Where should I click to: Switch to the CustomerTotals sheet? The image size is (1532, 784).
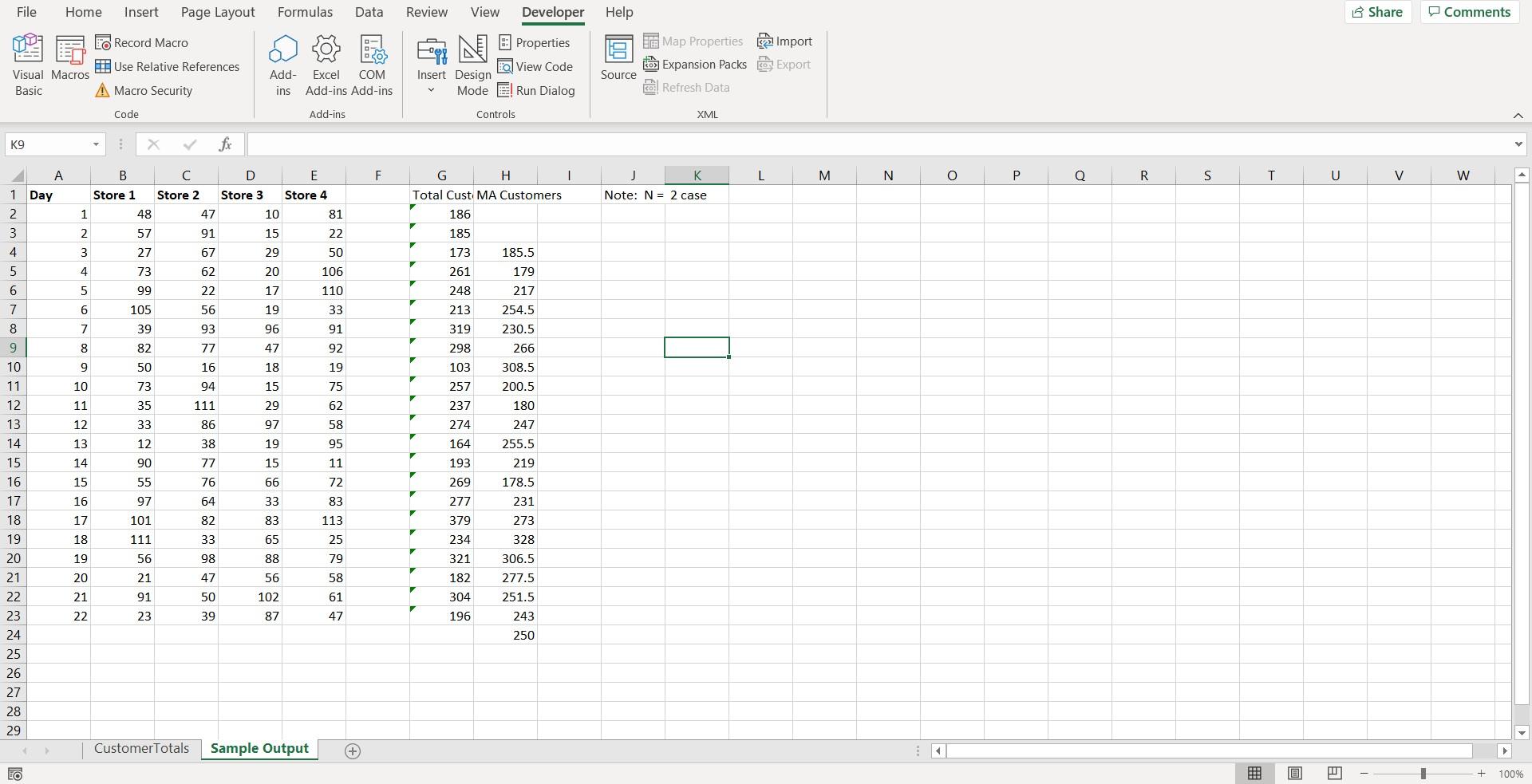[141, 749]
